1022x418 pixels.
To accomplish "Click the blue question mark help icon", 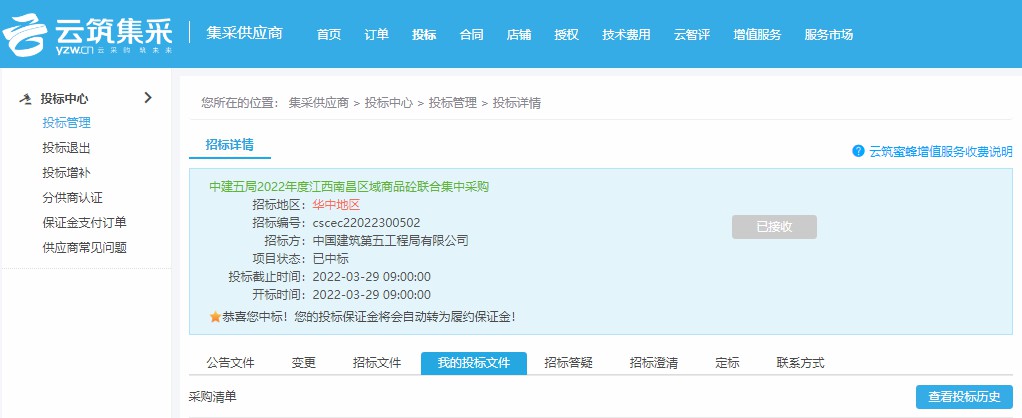I will tap(857, 151).
